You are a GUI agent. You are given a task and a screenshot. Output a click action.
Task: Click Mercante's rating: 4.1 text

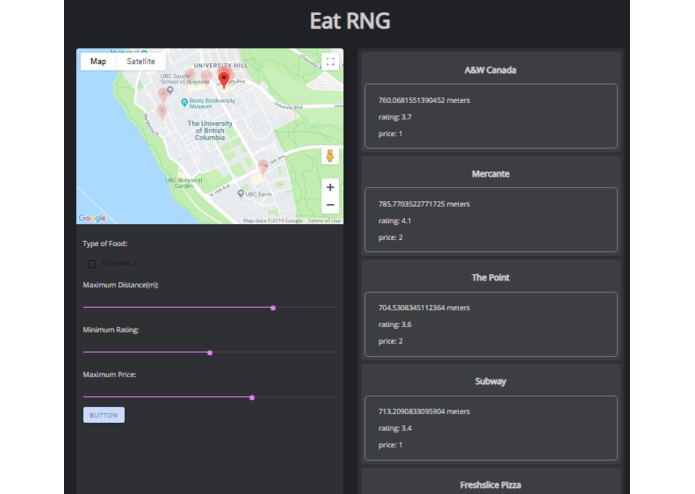pyautogui.click(x=394, y=221)
